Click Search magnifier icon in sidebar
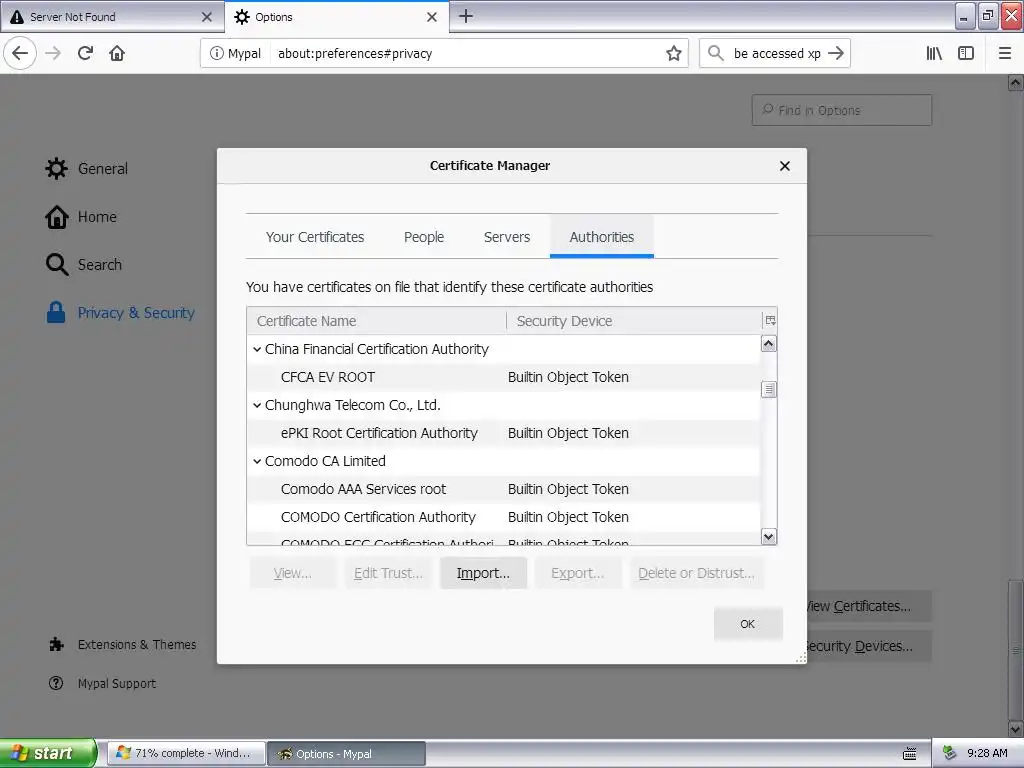The width and height of the screenshot is (1024, 768). click(x=57, y=264)
